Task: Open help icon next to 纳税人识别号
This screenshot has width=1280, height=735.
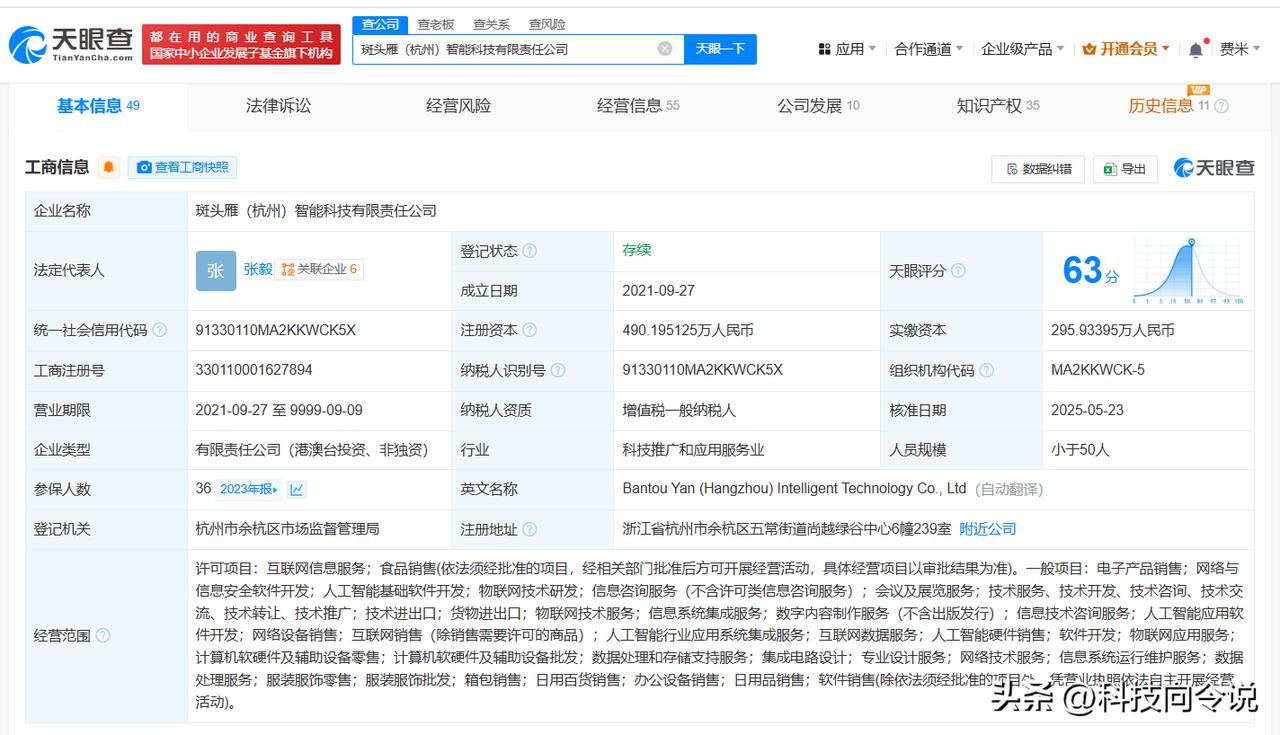Action: point(558,370)
